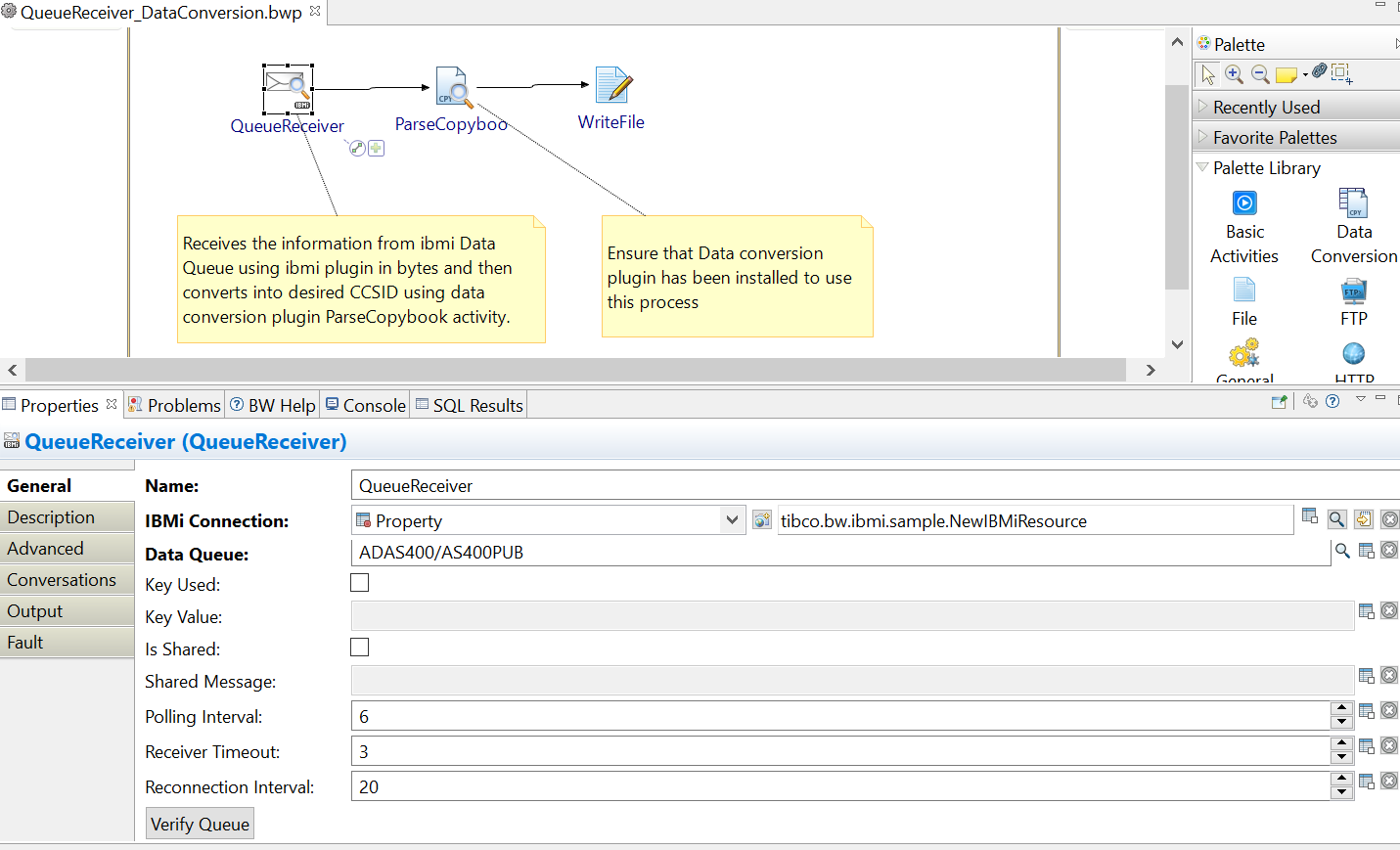Select the QueueReceiver activity icon on canvas
Viewport: 1400px width, 850px height.
pos(288,89)
